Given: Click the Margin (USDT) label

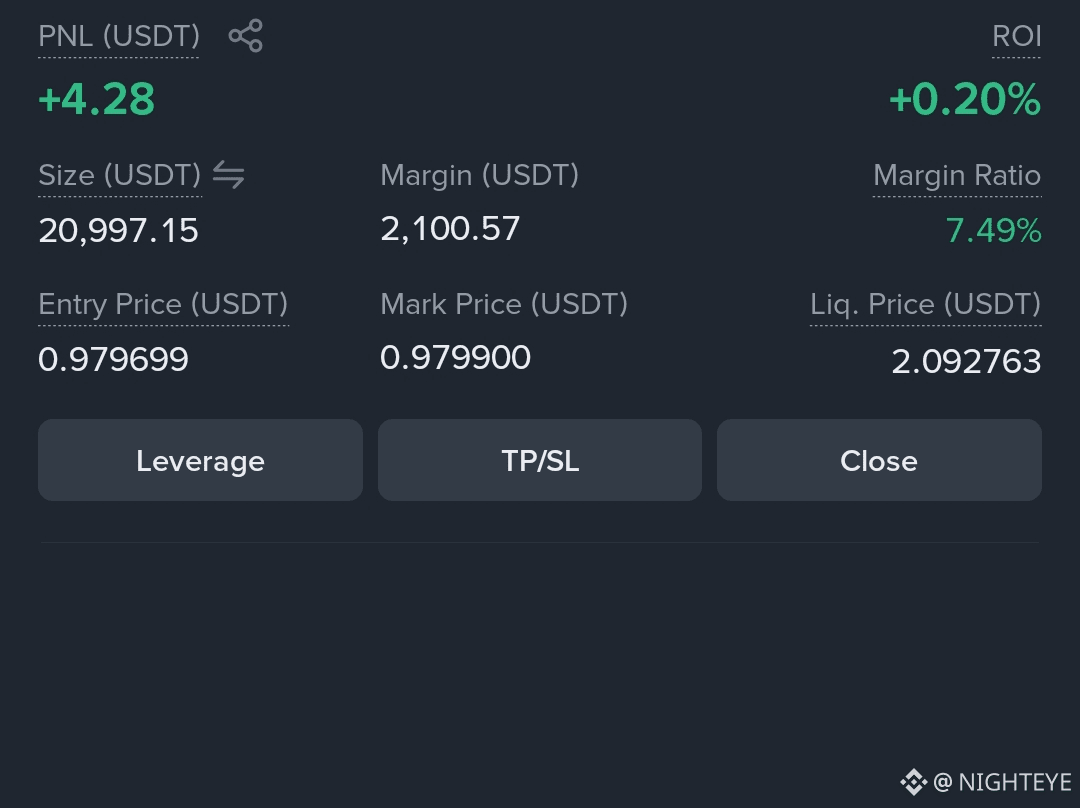Looking at the screenshot, I should coord(479,175).
